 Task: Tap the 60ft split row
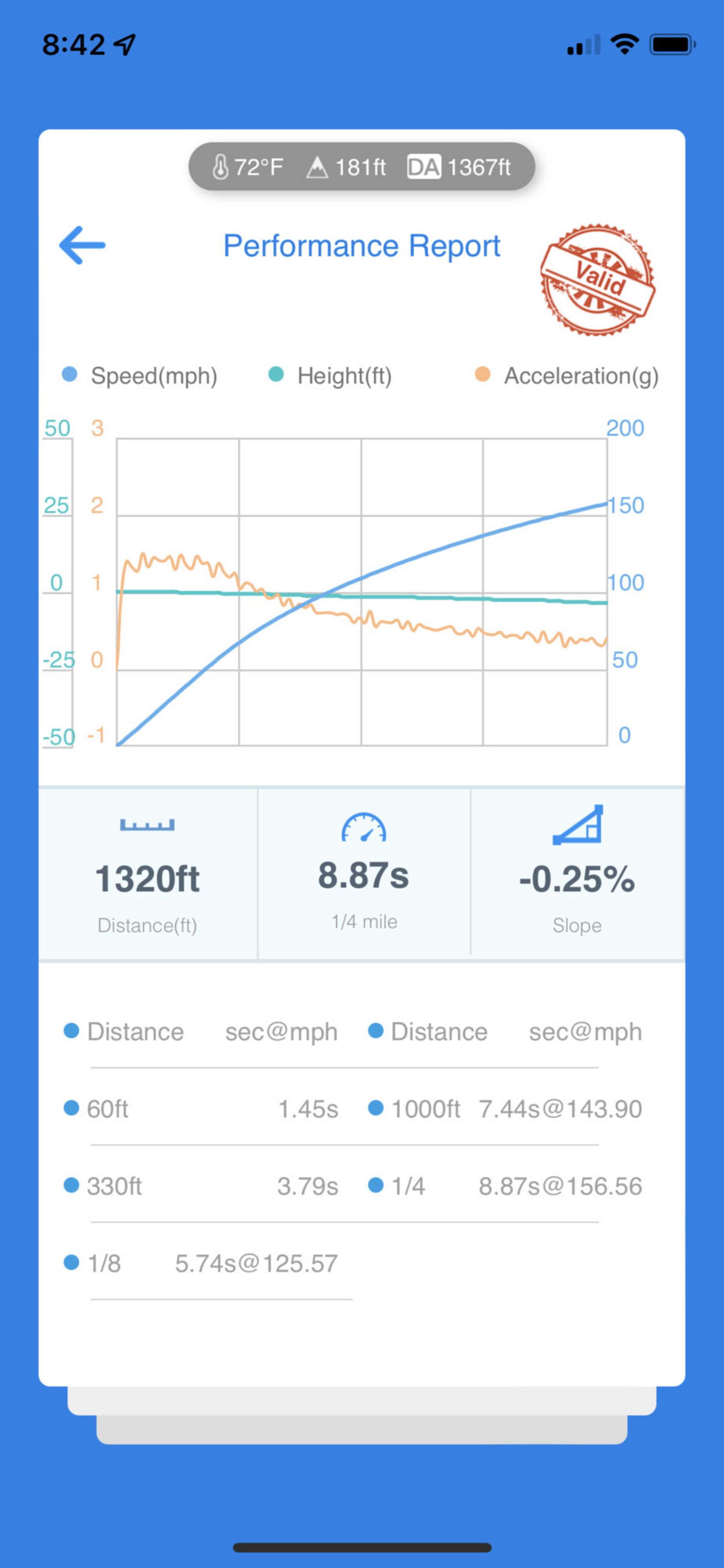tap(201, 1108)
